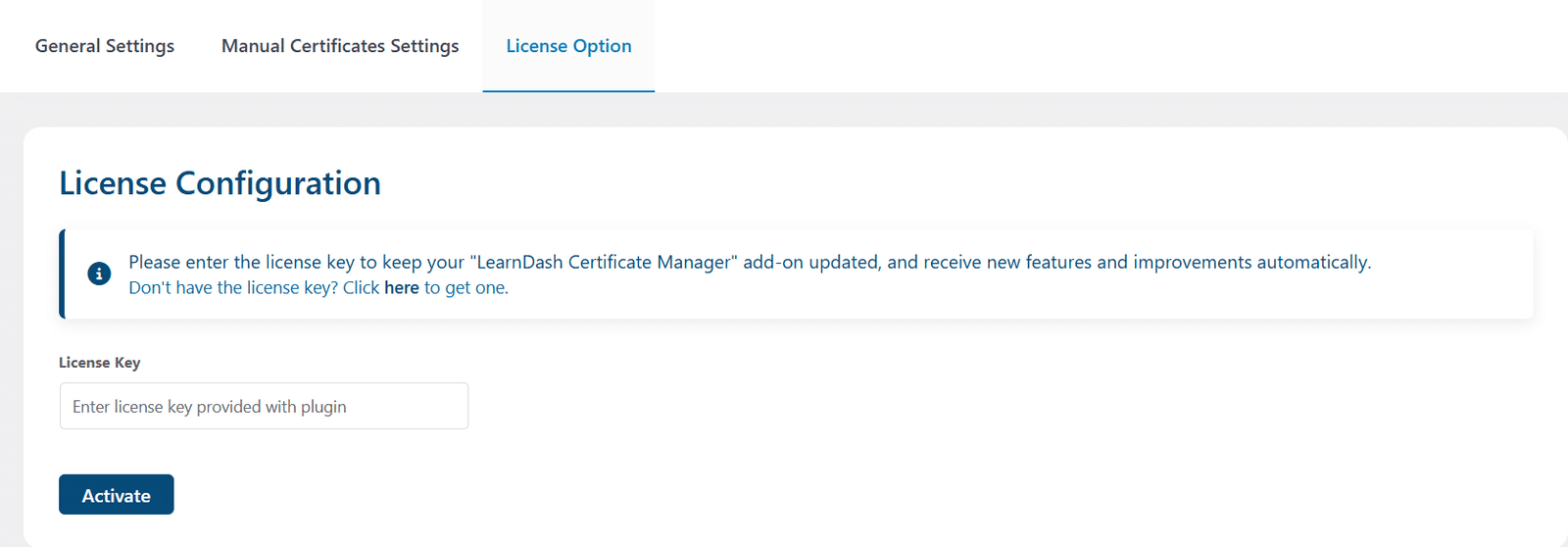The width and height of the screenshot is (1568, 547).
Task: Click the Activate button
Action: [117, 494]
